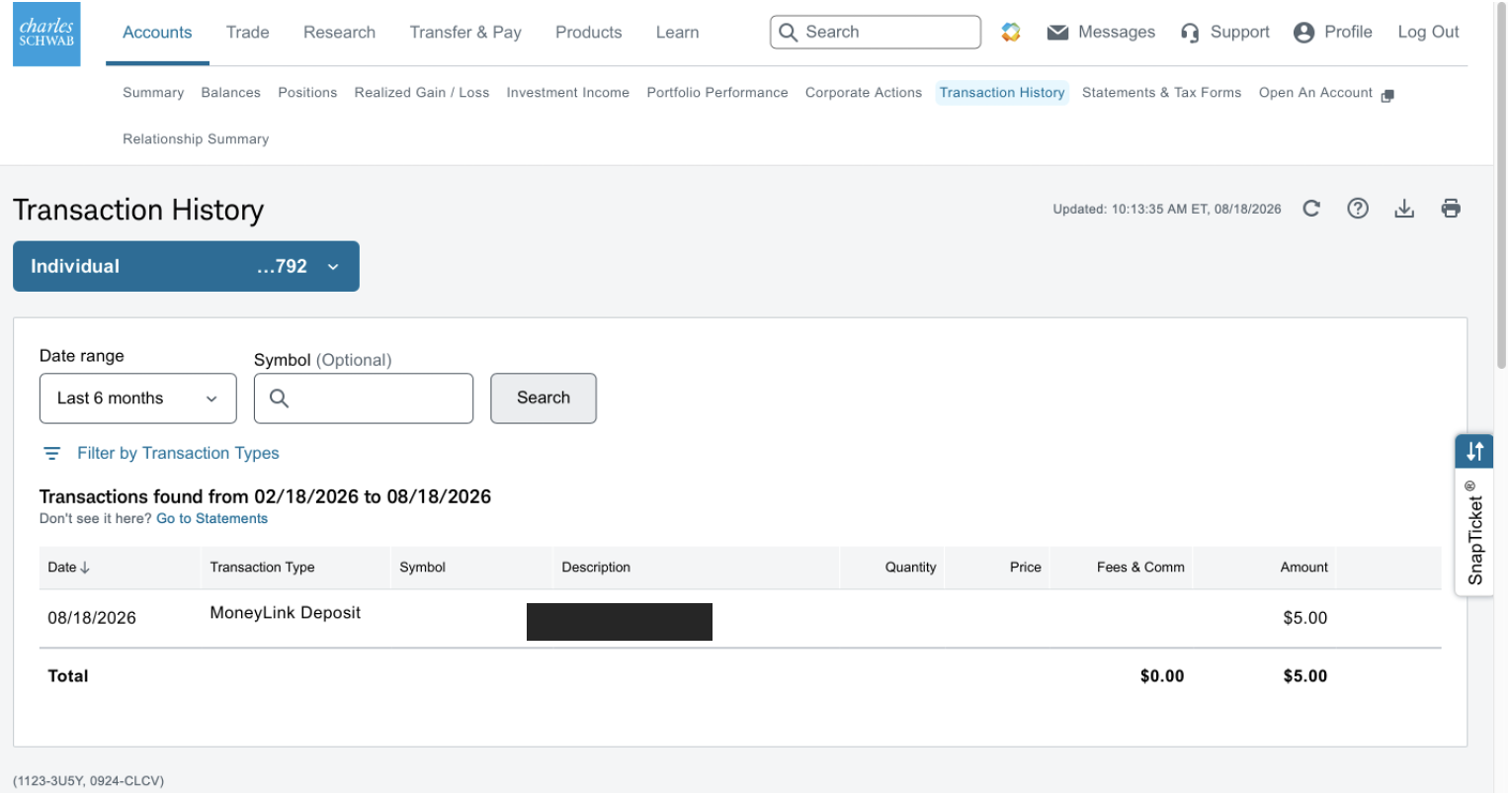Click the Quantity column header
The image size is (1512, 793).
[910, 568]
